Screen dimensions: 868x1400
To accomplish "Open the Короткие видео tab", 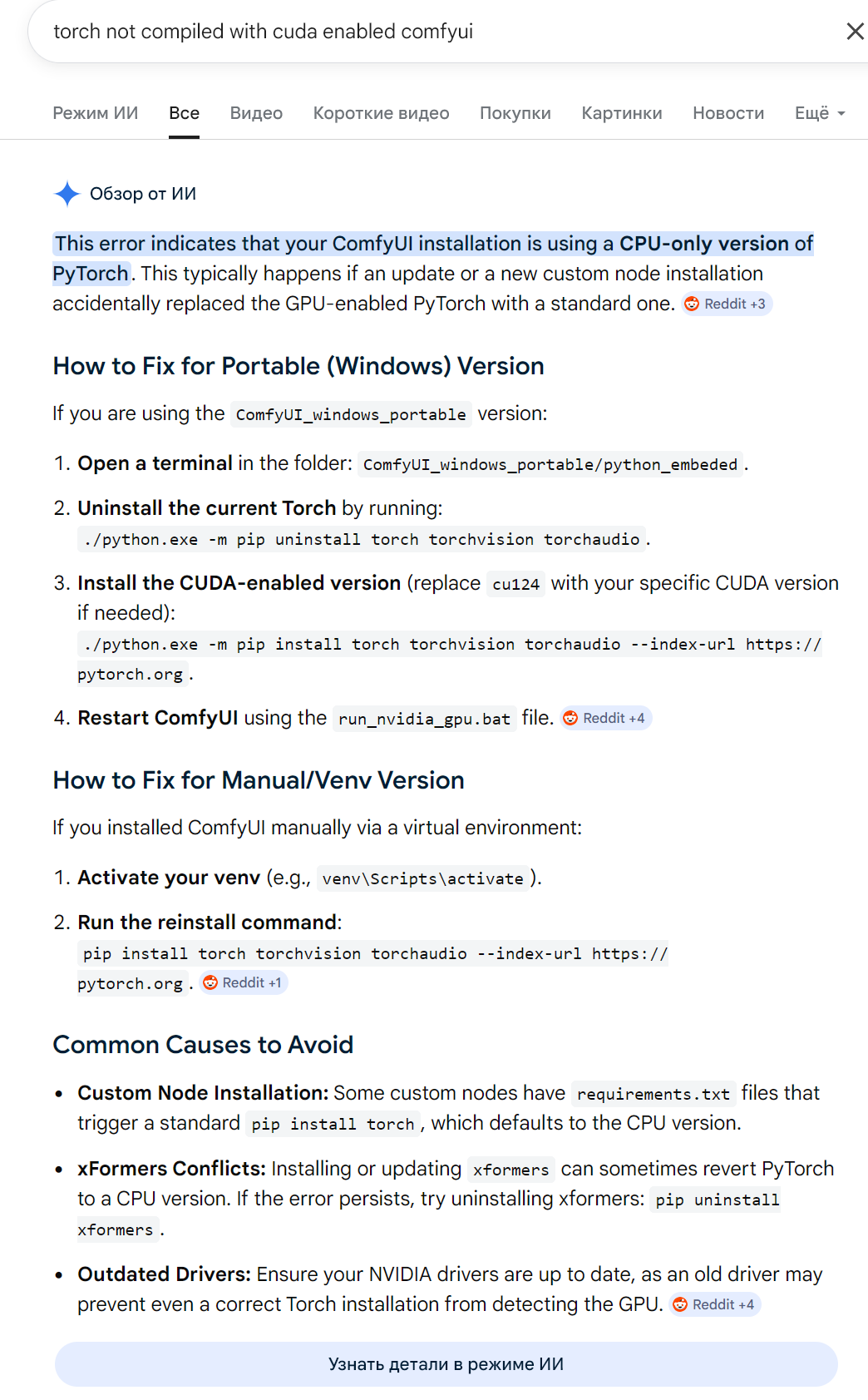I will pos(381,113).
